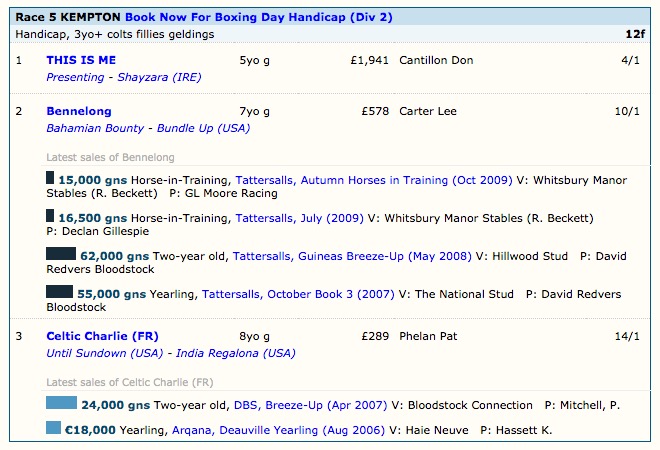Open Tattersalls, July (2009) sale link

point(299,218)
